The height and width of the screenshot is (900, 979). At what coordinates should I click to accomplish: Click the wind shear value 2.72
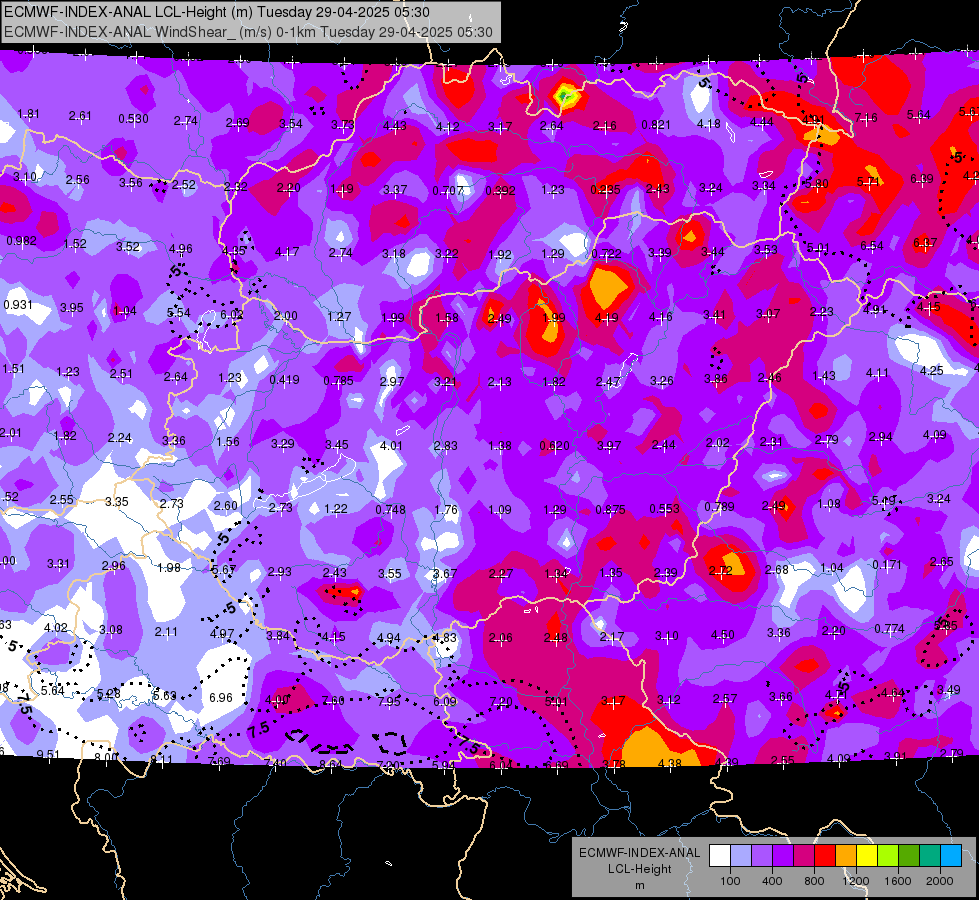tap(721, 570)
